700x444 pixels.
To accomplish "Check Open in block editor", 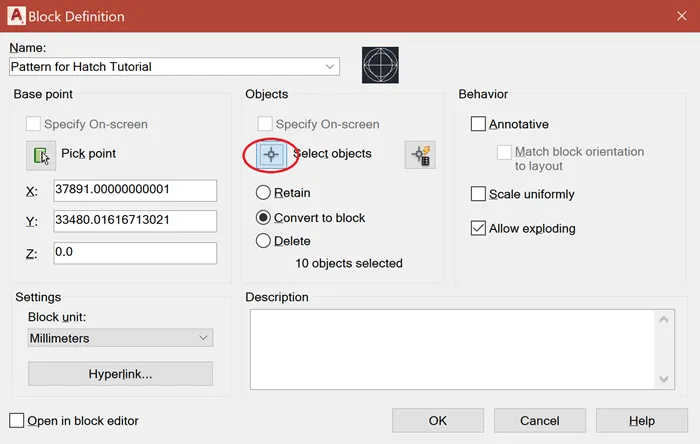I will tap(17, 420).
